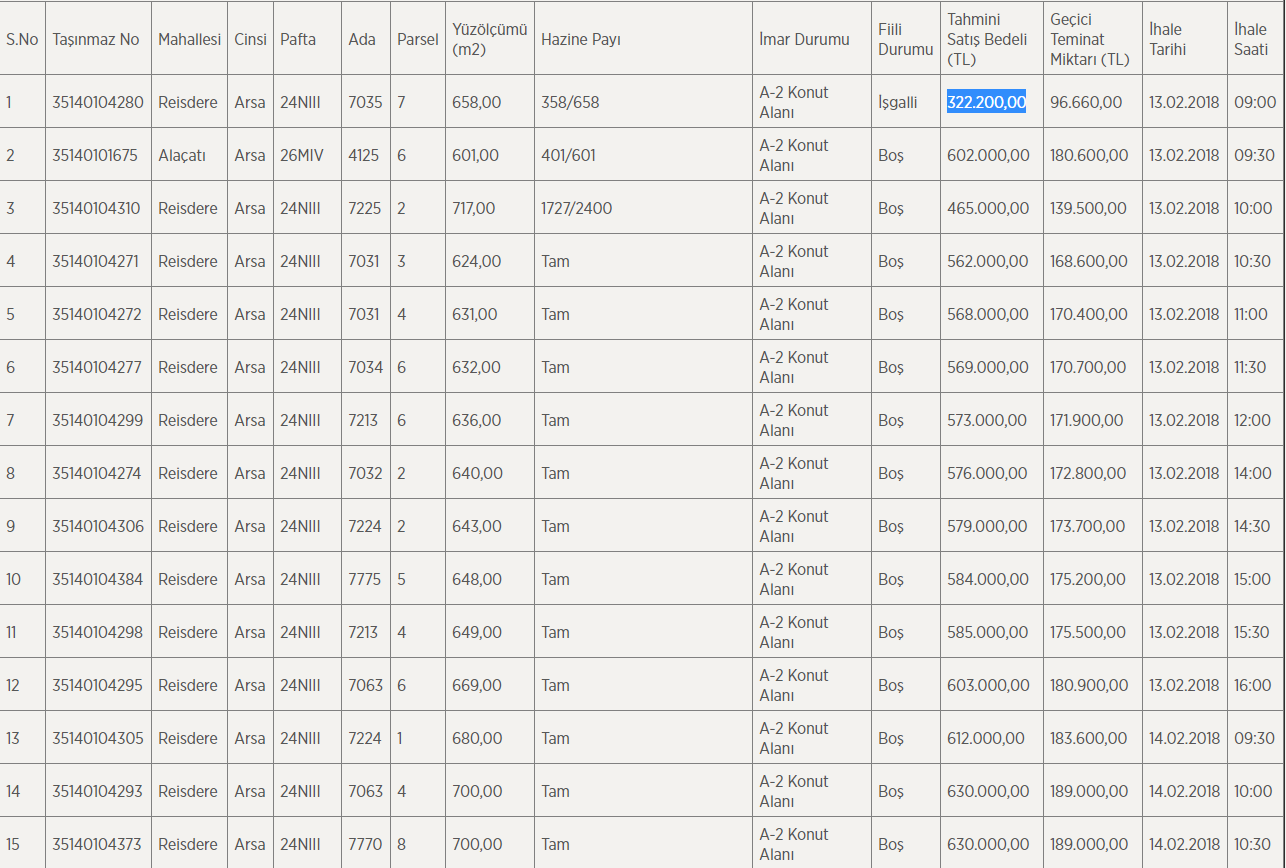Click the Geçici Teminat Miktarı column header

pos(1089,39)
